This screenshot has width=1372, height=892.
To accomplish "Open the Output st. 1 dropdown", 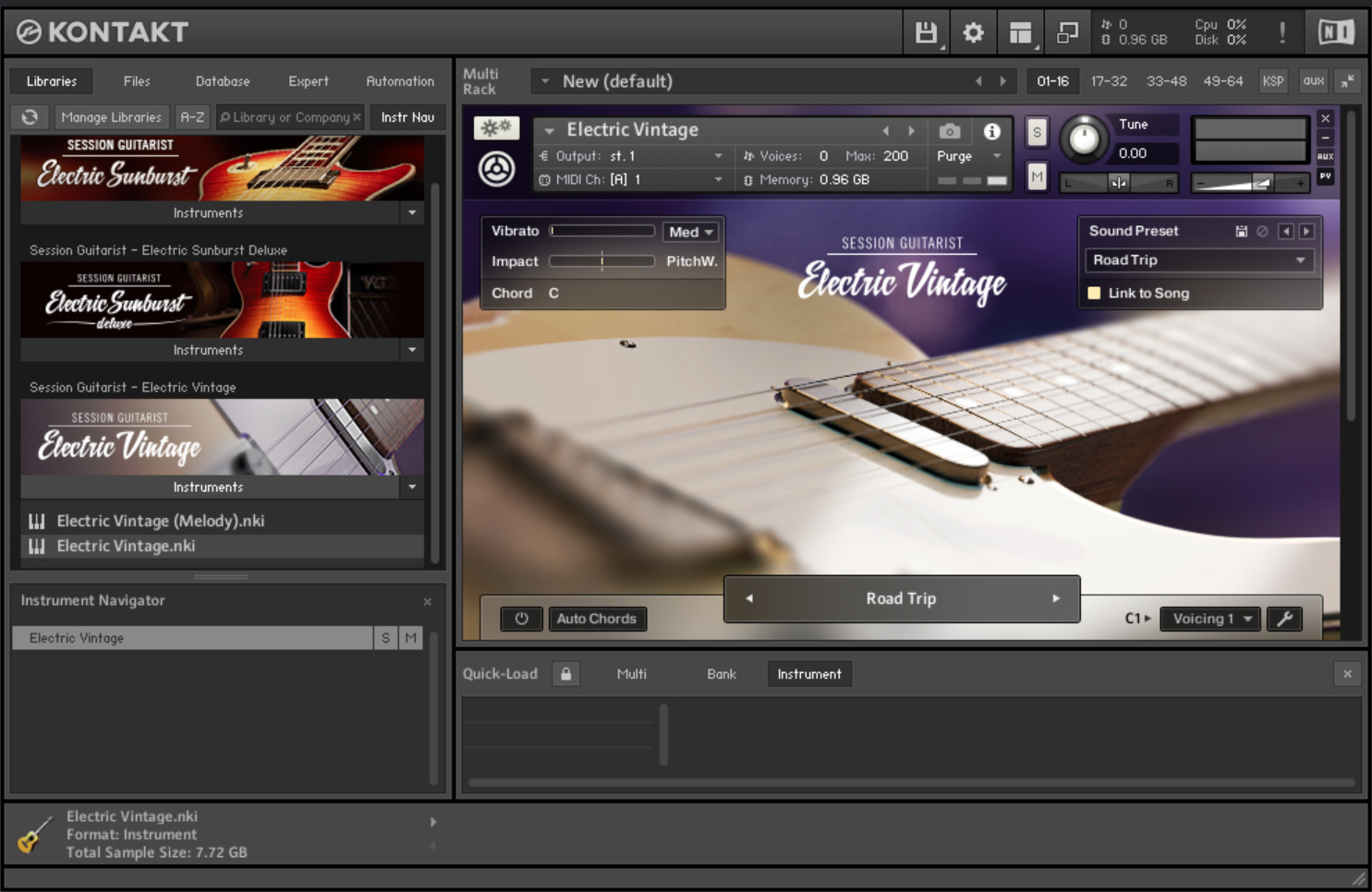I will tap(633, 156).
